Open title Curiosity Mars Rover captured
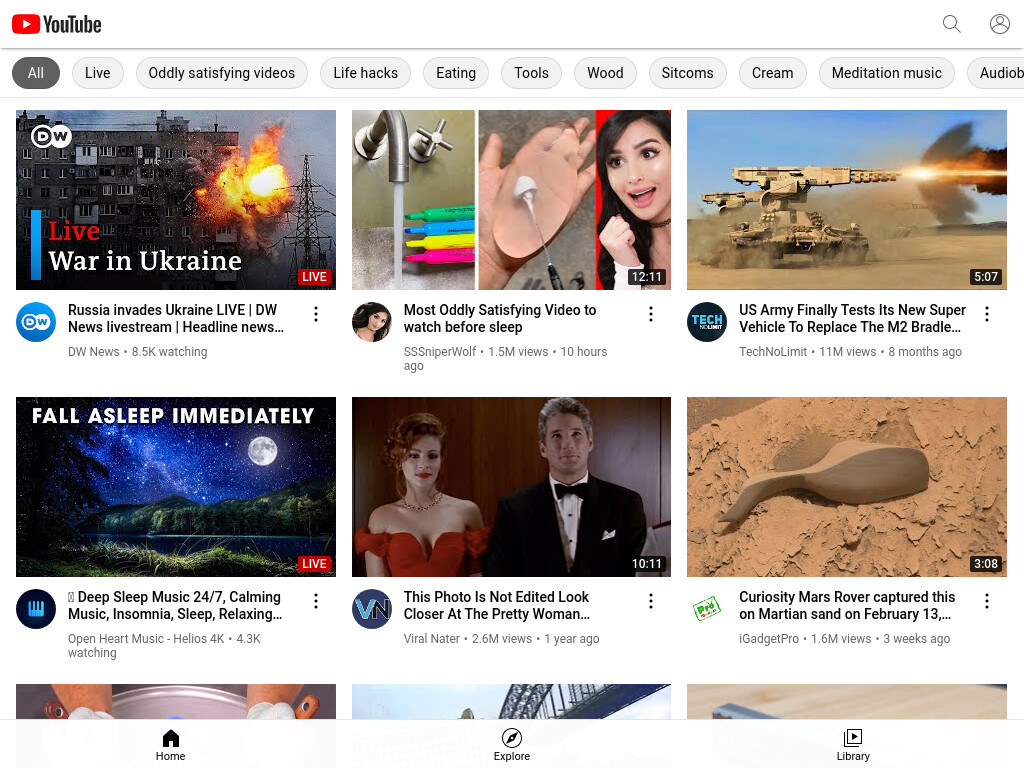 pos(847,605)
